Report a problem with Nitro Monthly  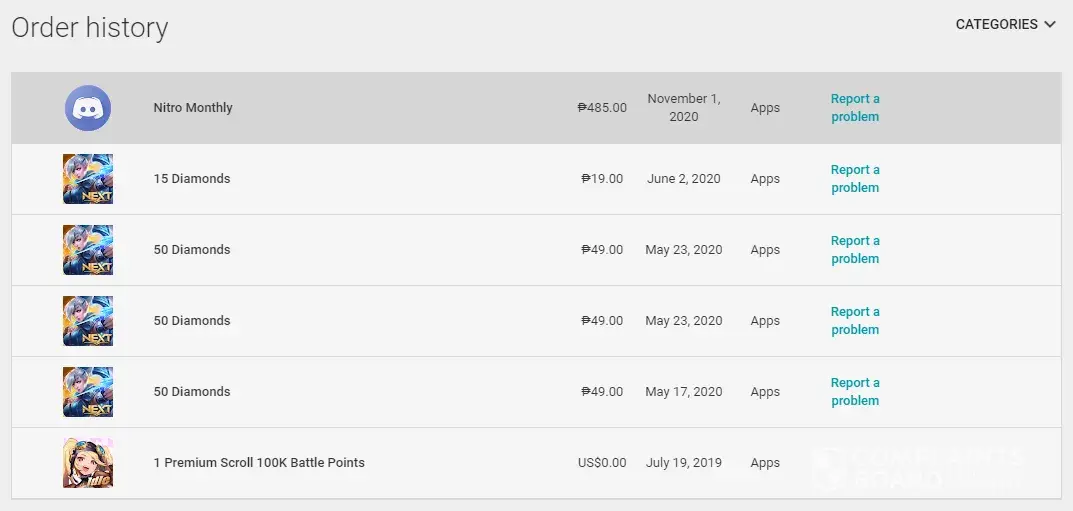pos(855,108)
